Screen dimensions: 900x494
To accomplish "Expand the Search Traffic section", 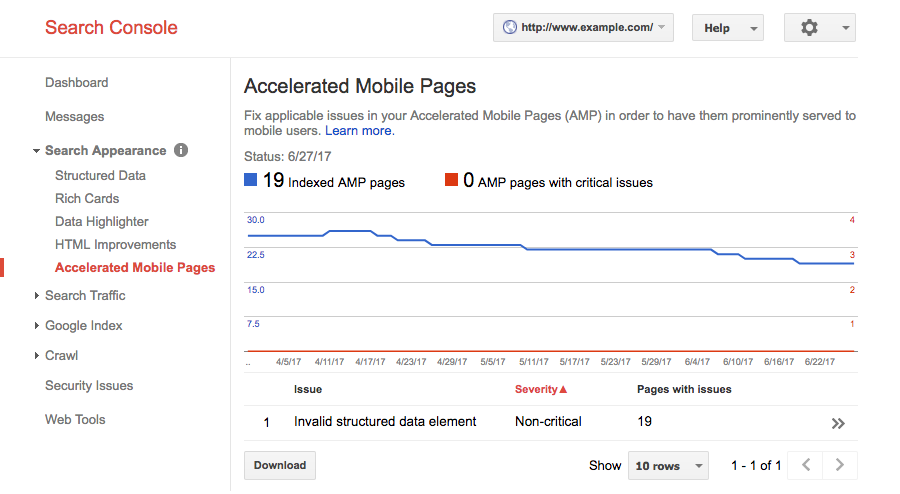I will click(36, 295).
